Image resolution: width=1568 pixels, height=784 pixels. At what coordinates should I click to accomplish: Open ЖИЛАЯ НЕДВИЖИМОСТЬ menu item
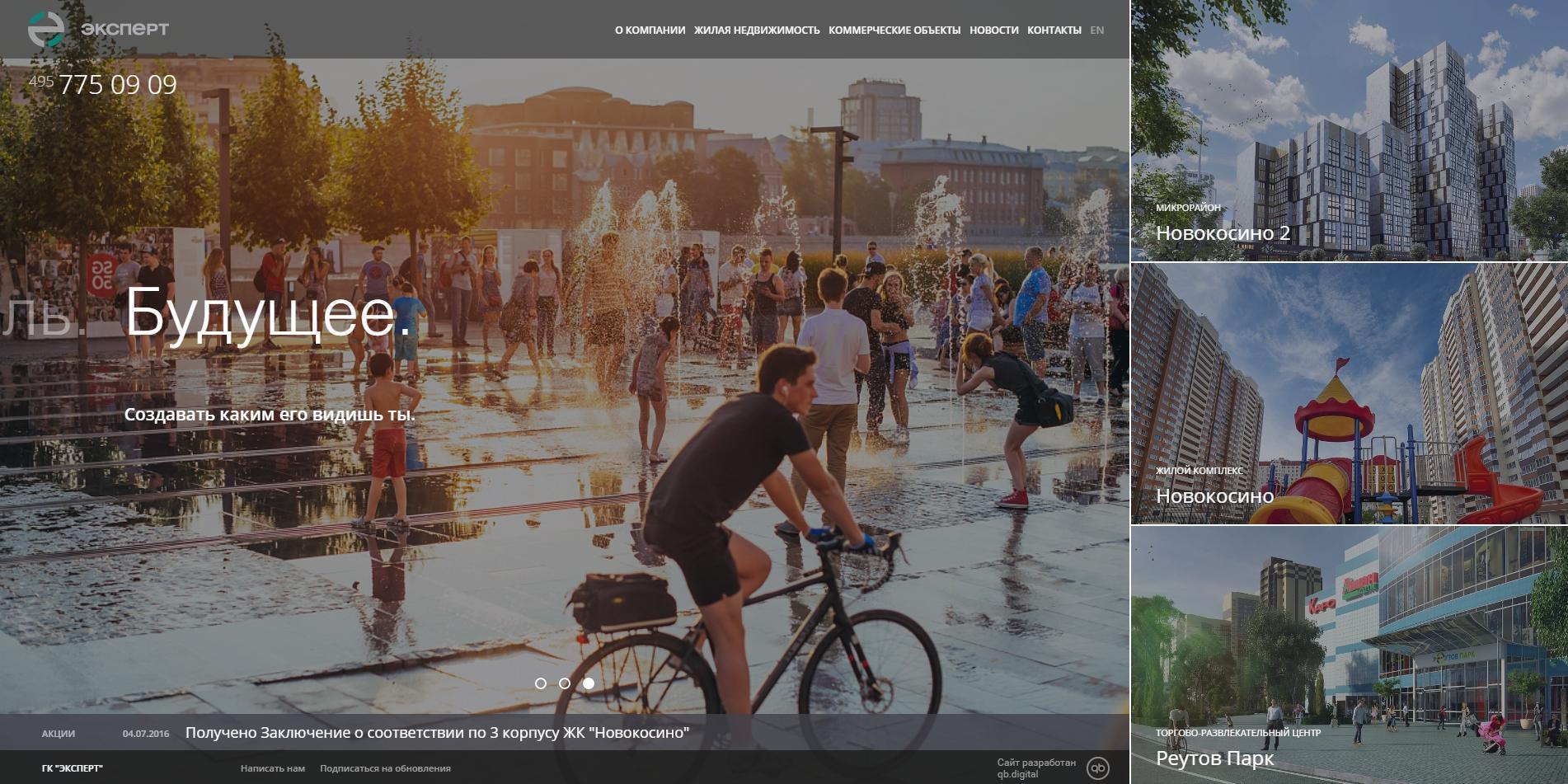click(757, 31)
